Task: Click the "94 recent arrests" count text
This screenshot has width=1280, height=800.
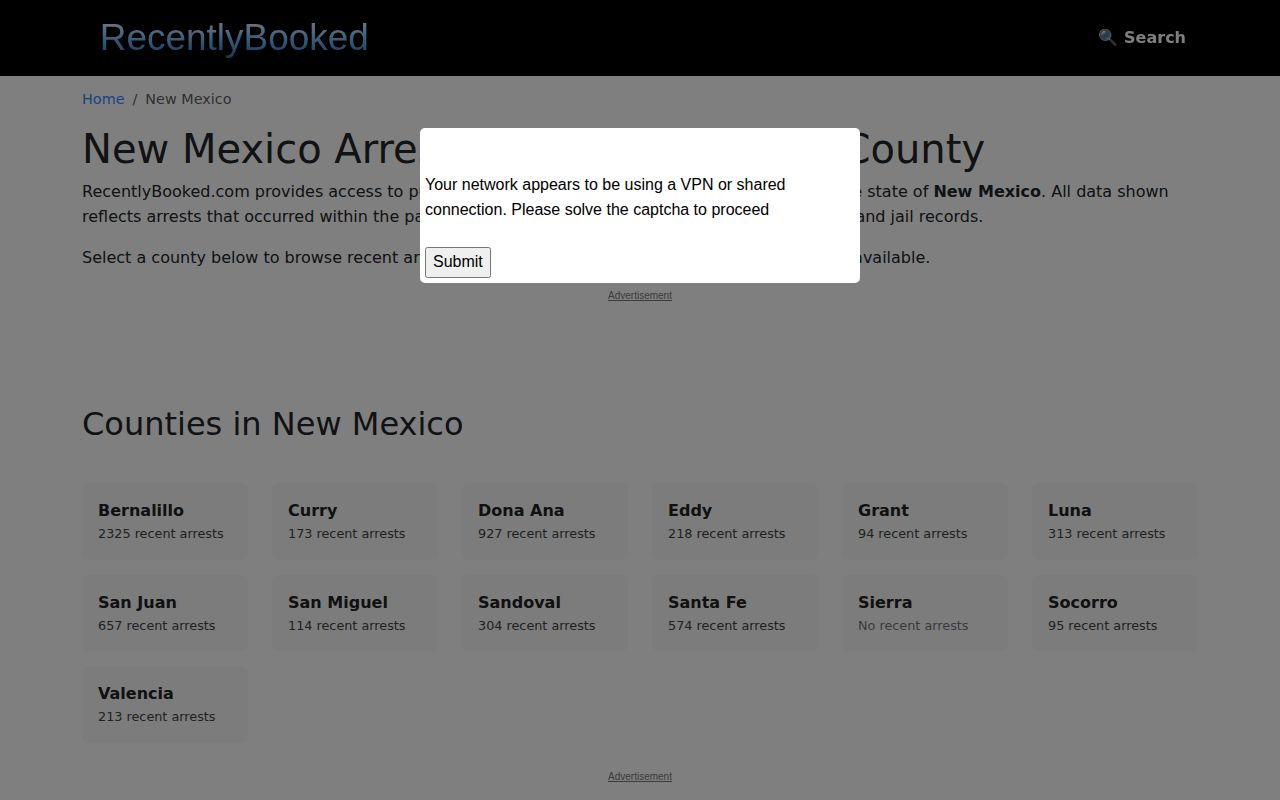Action: pos(912,534)
